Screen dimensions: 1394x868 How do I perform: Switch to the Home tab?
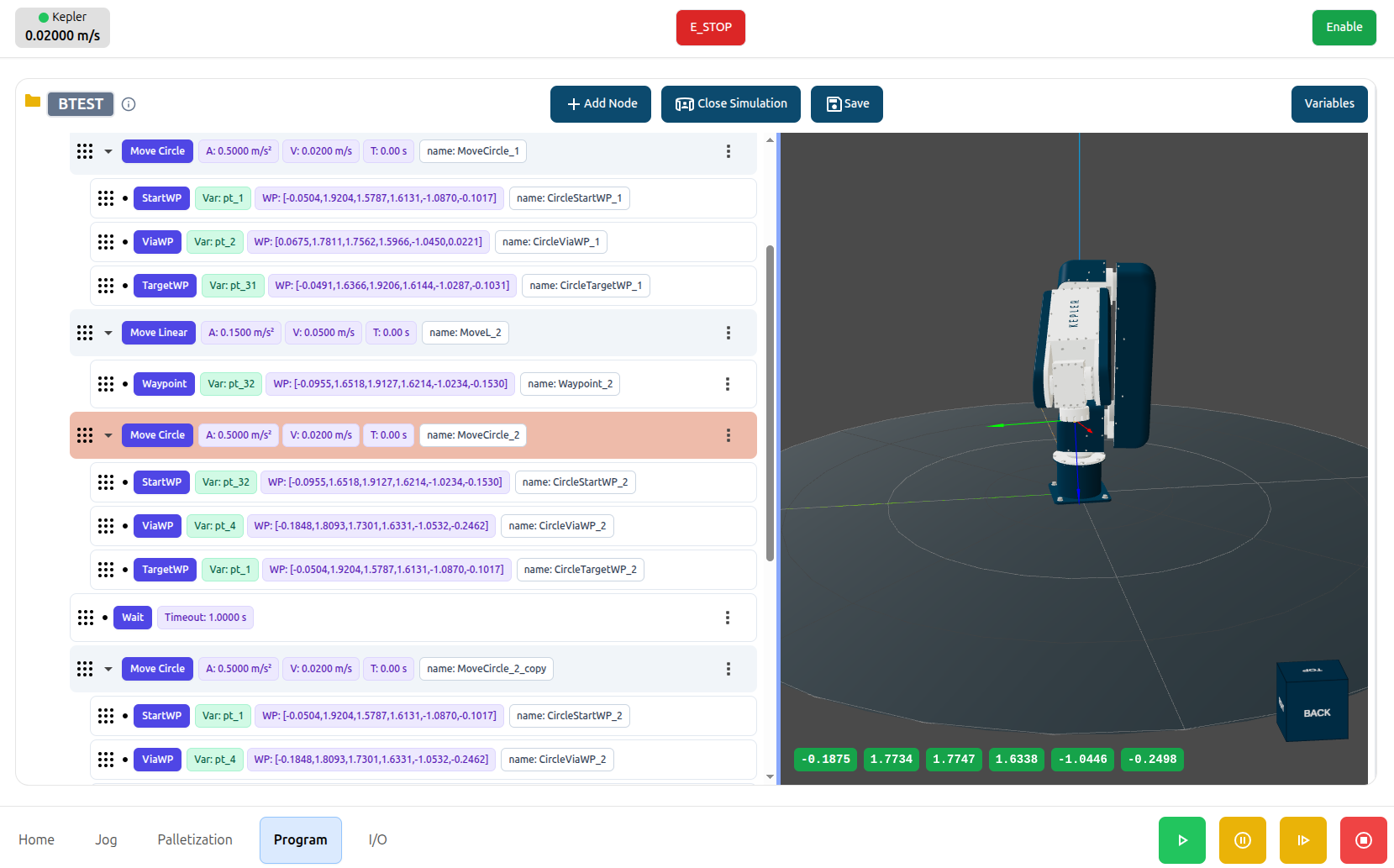point(36,840)
